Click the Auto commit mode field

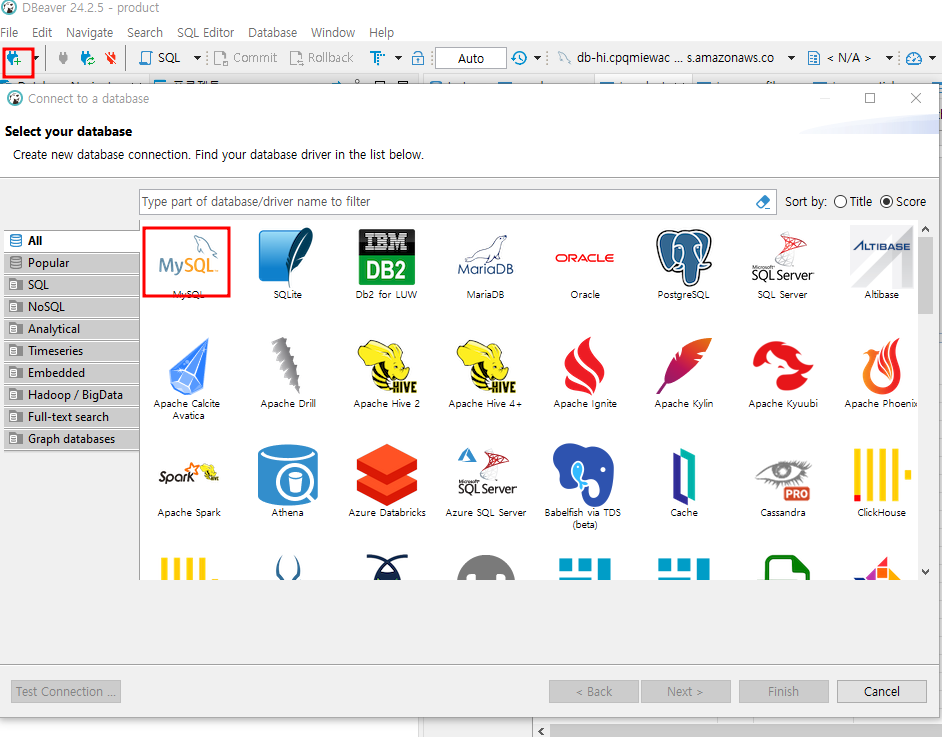point(470,58)
